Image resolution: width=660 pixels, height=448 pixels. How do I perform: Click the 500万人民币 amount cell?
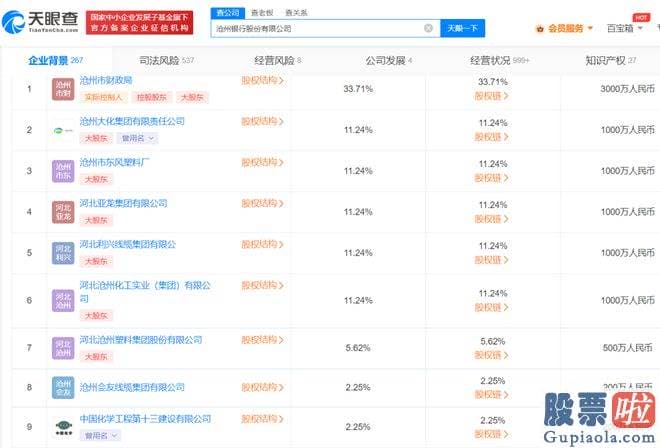pyautogui.click(x=627, y=348)
